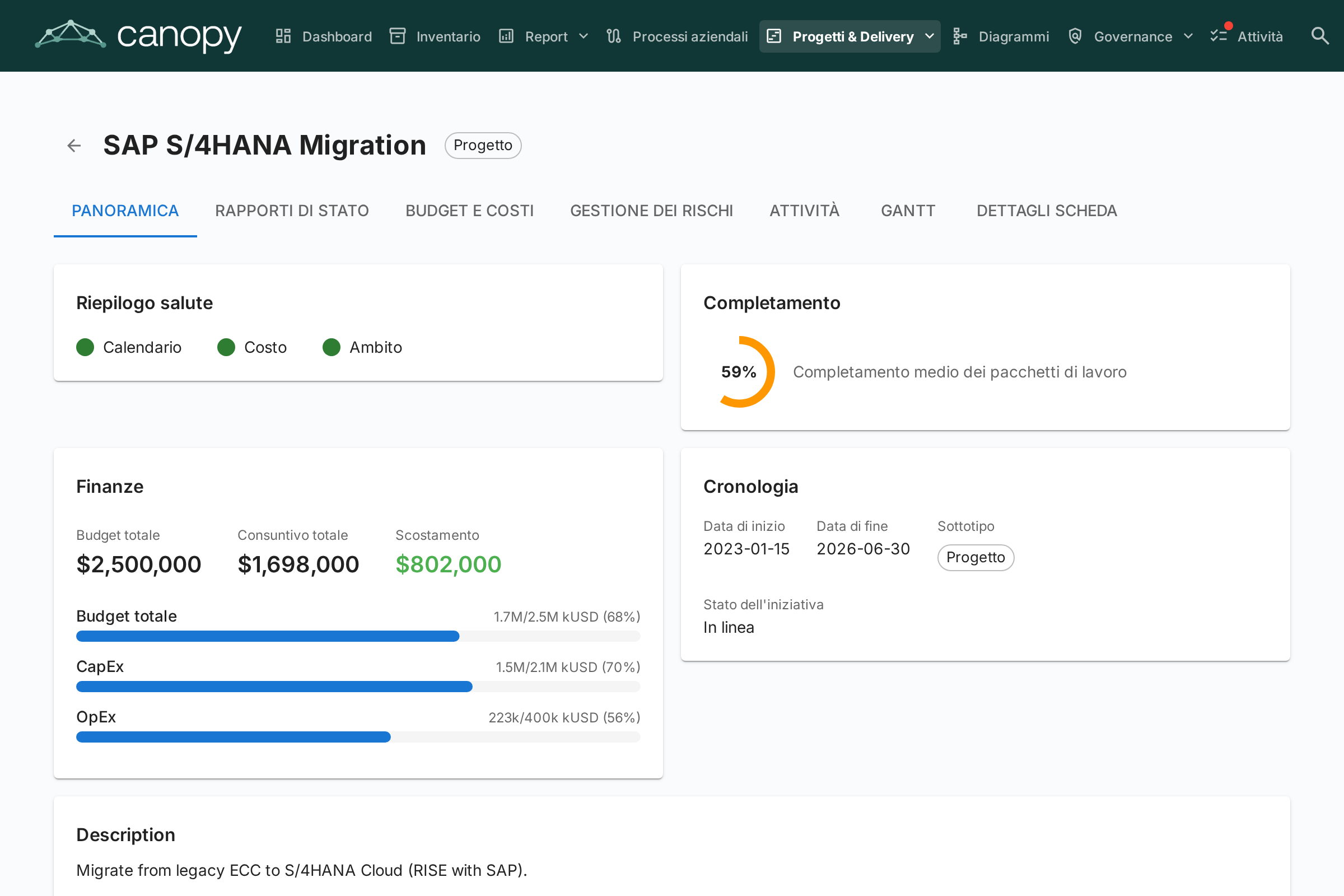Click the CapEx progress bar
The width and height of the screenshot is (1344, 896).
pos(358,687)
